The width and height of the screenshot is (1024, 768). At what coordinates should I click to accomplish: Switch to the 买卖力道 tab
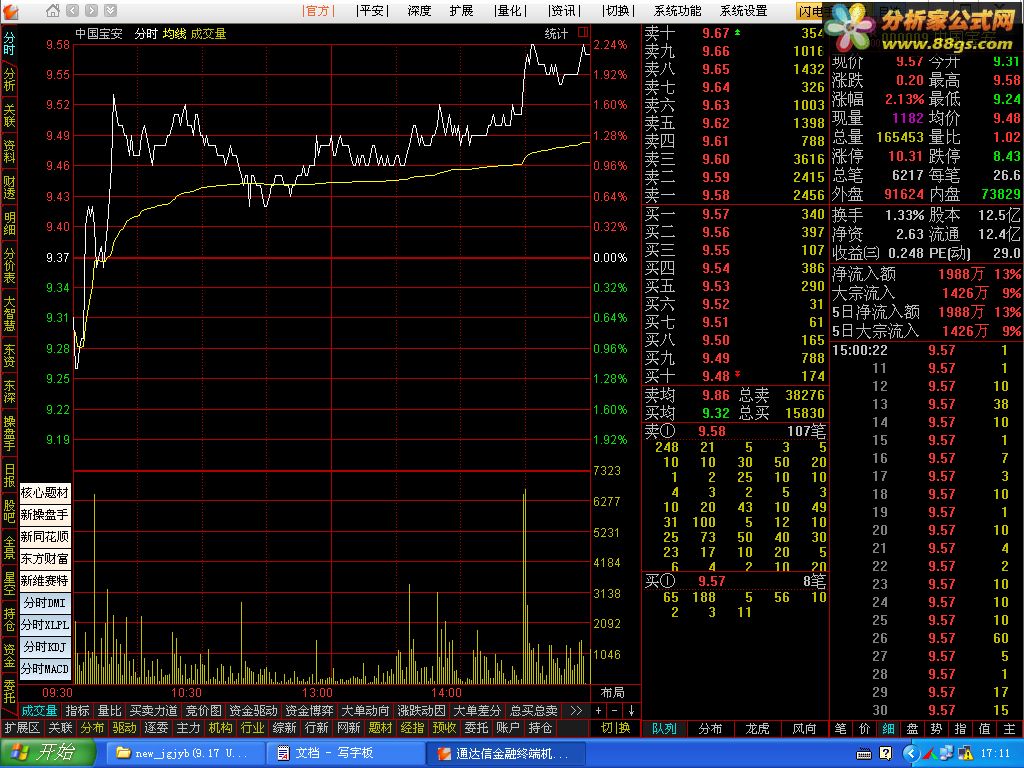pos(153,711)
